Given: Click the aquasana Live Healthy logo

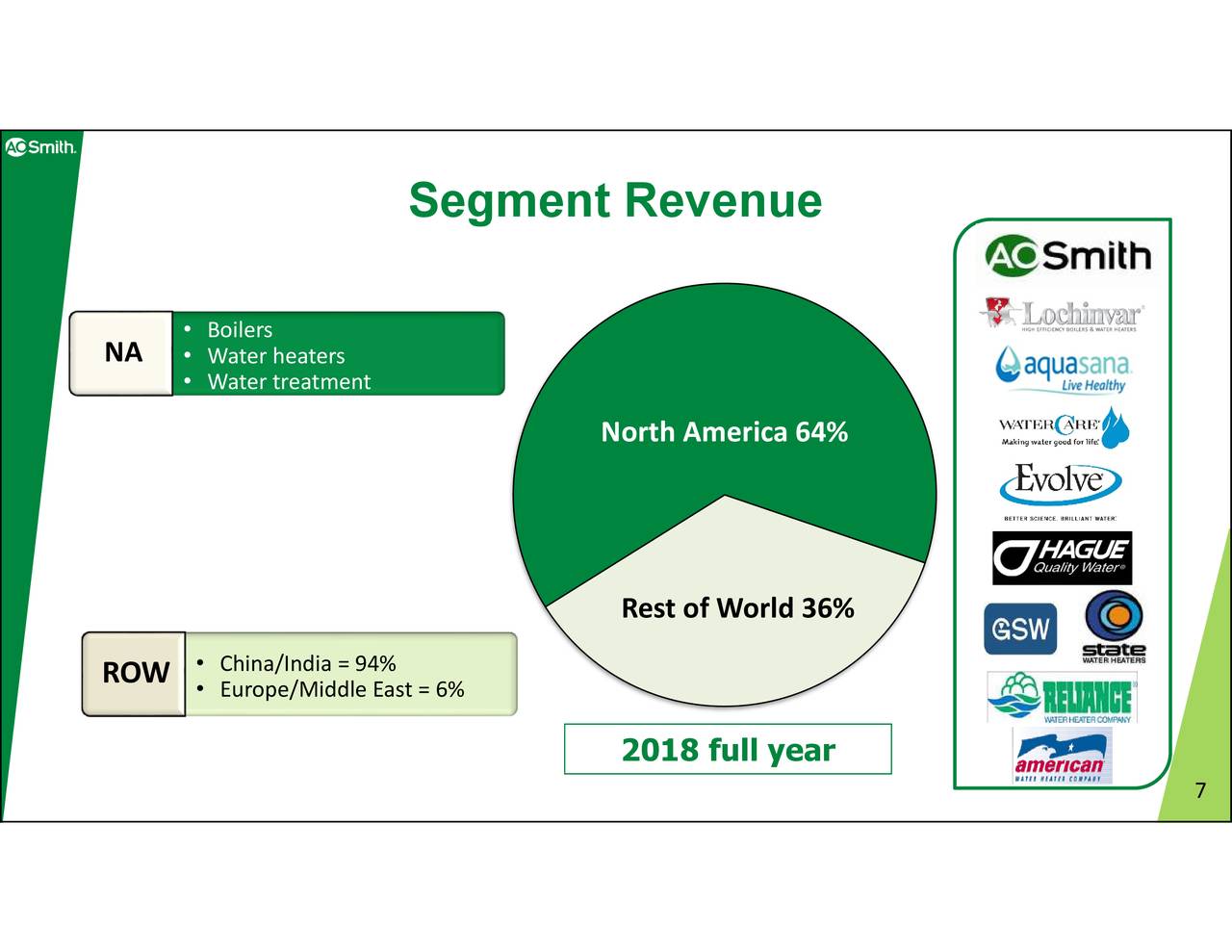Looking at the screenshot, I should point(1063,371).
